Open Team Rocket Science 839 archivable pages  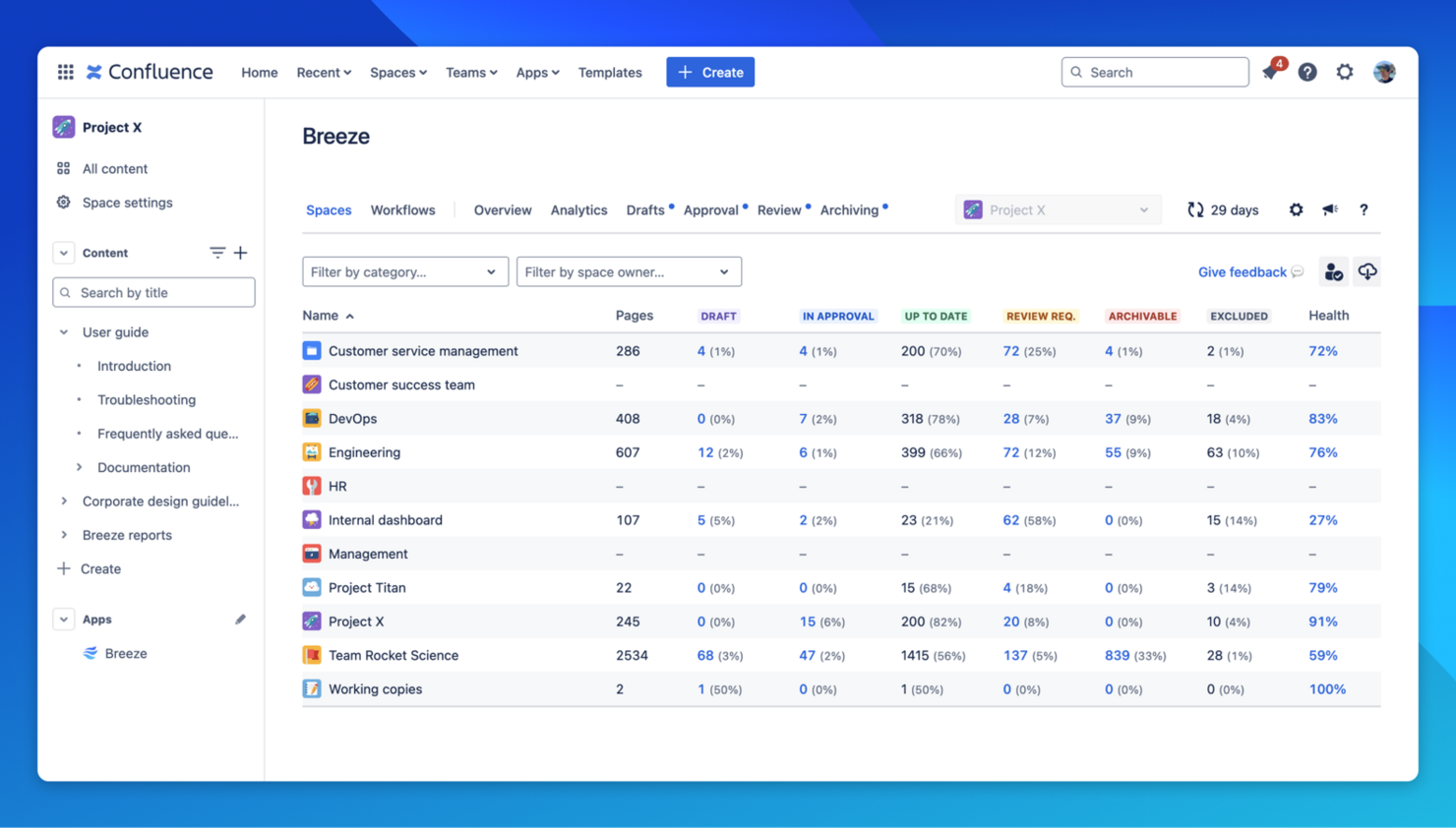tap(1117, 655)
